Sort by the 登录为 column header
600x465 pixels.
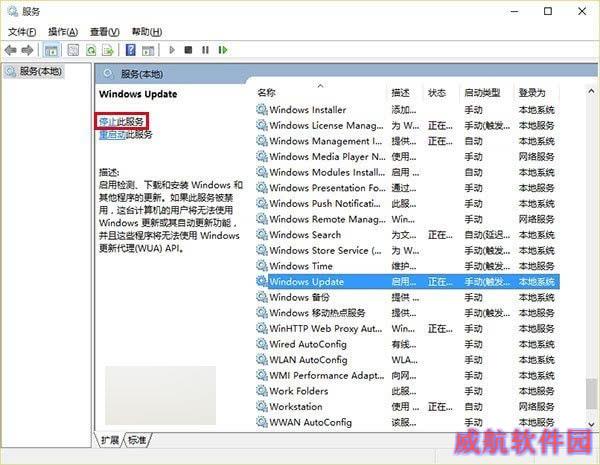click(x=532, y=93)
